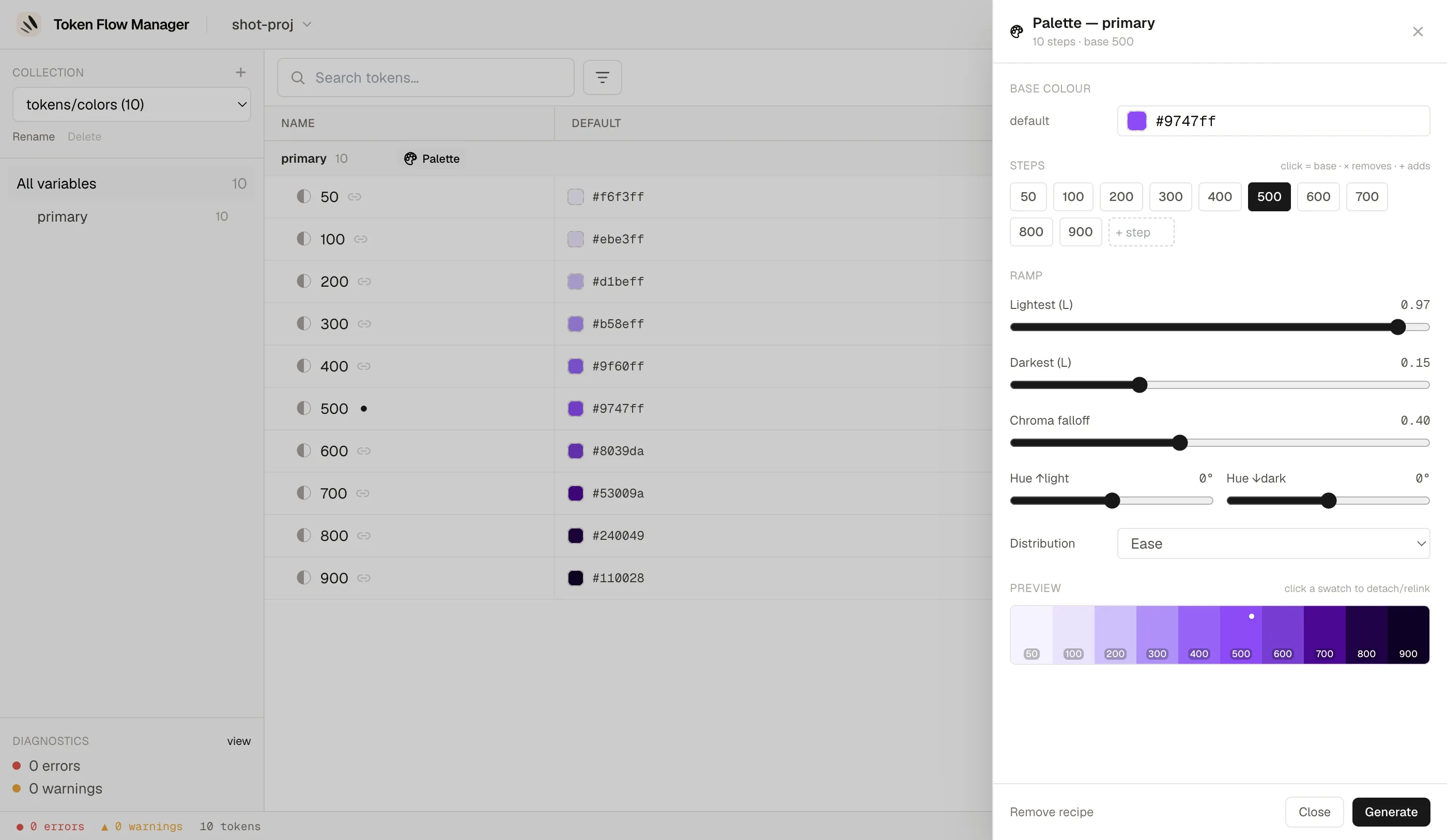This screenshot has height=840, width=1447.
Task: Click the palette icon in the panel header
Action: tap(1017, 32)
